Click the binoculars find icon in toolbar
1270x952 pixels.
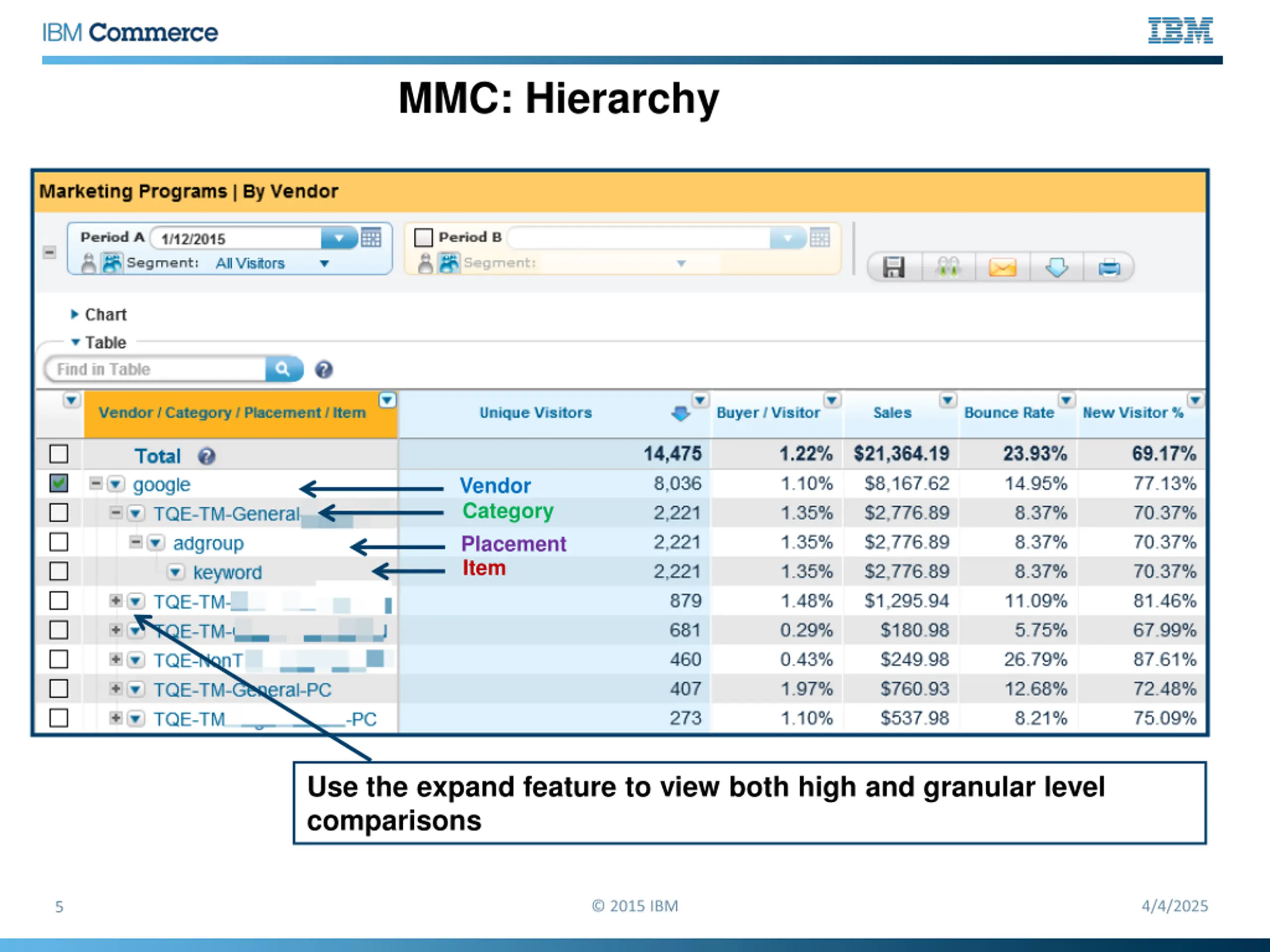pos(948,267)
